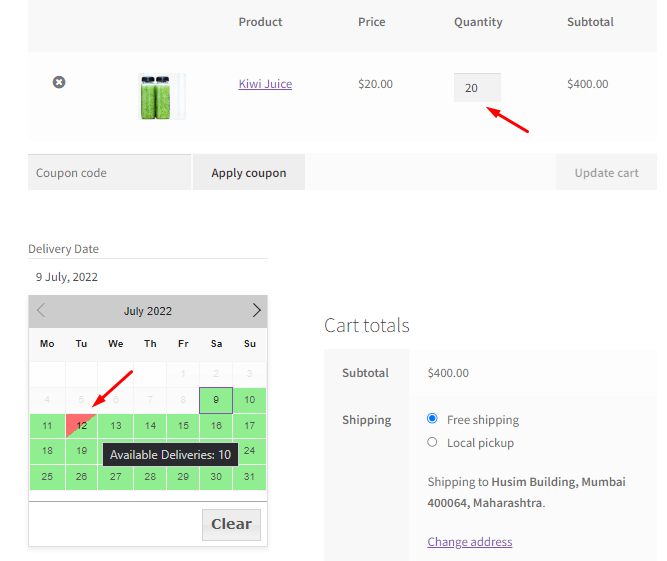Go to previous month in calendar

tap(41, 311)
